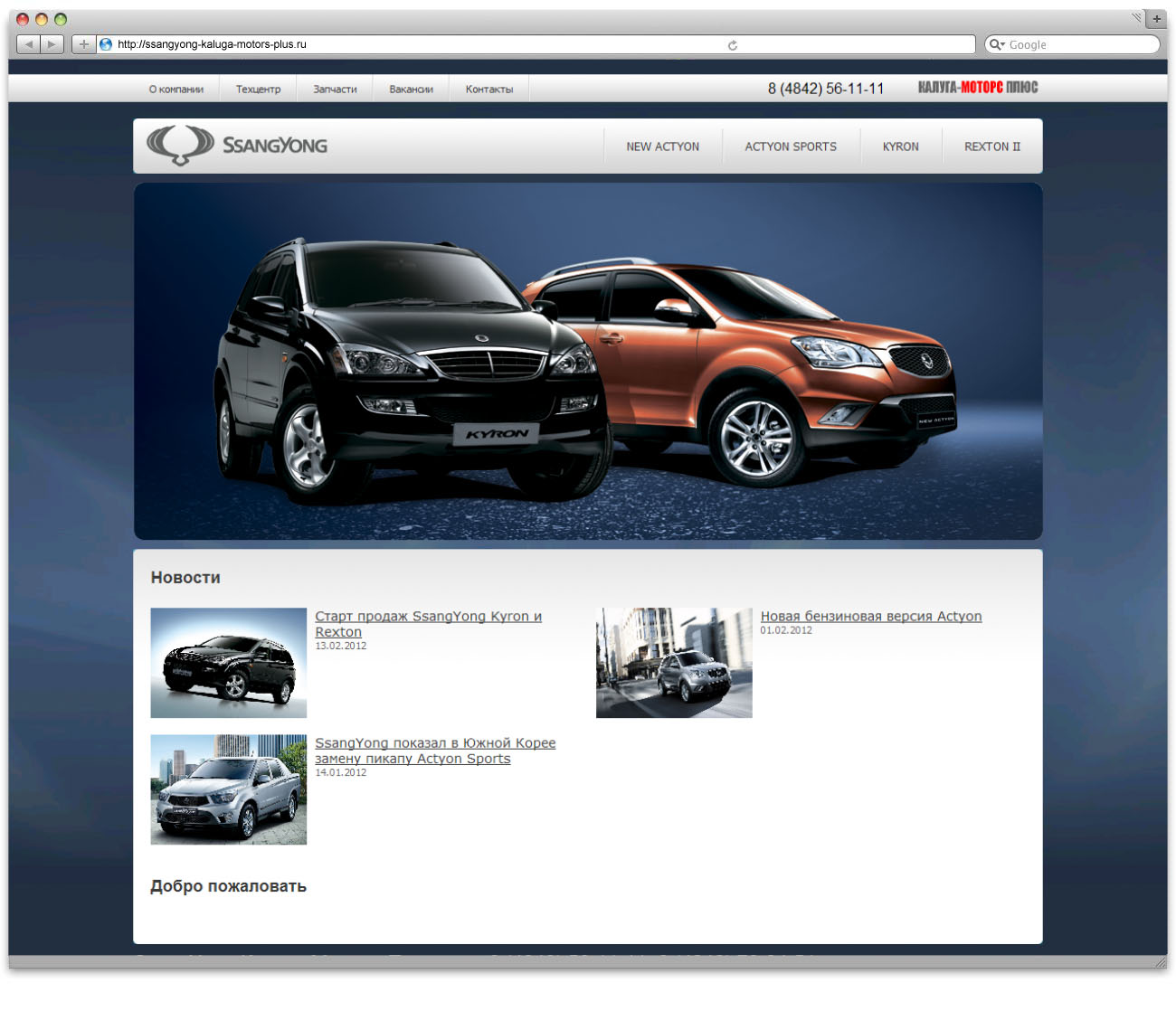This screenshot has width=1176, height=1011.
Task: Open the Запчасти menu item
Action: pos(335,90)
